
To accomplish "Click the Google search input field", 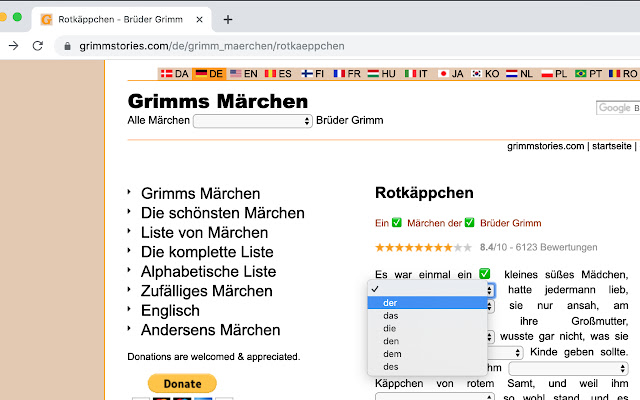I will click(x=618, y=108).
